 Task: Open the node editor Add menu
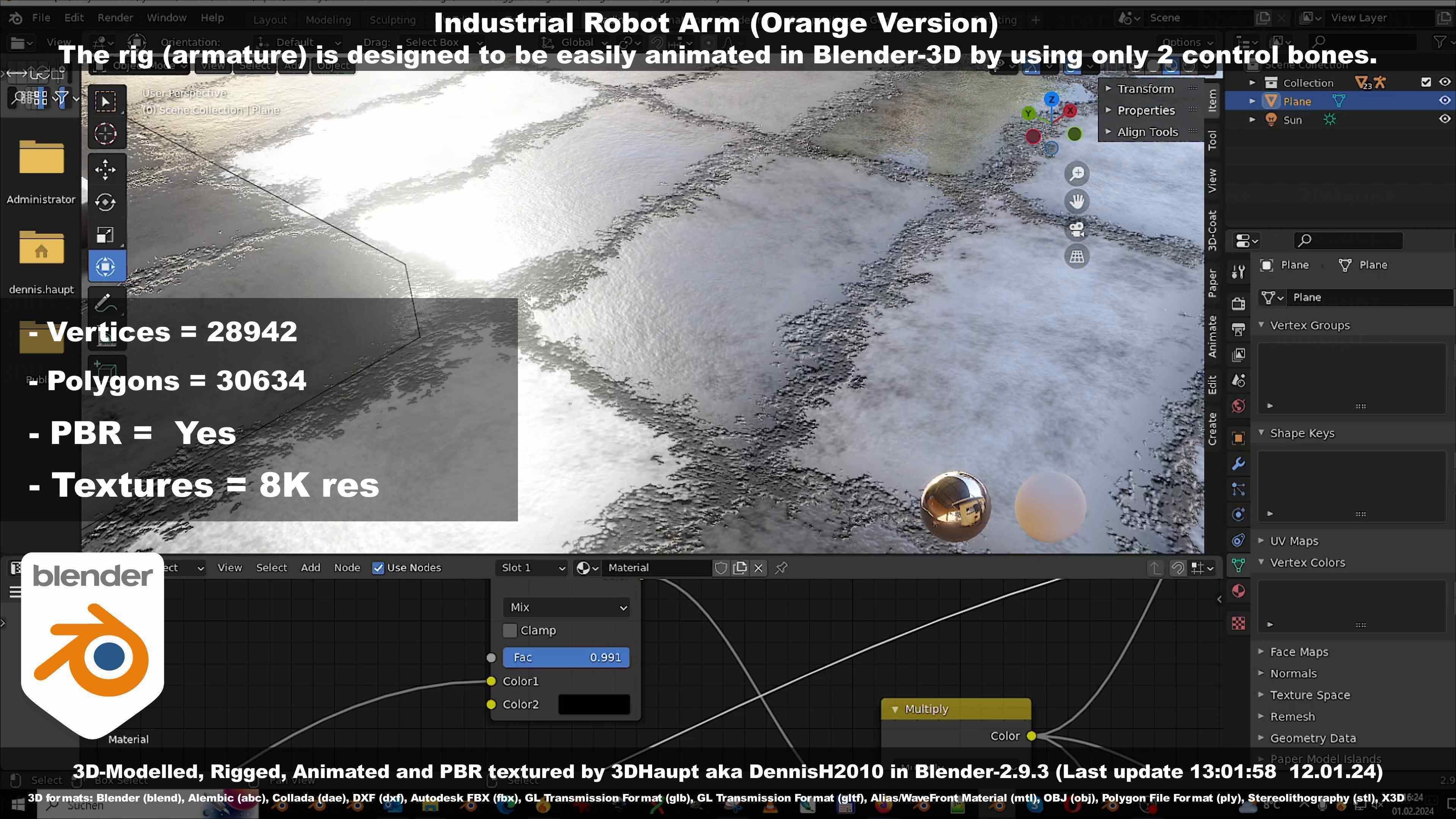[310, 568]
